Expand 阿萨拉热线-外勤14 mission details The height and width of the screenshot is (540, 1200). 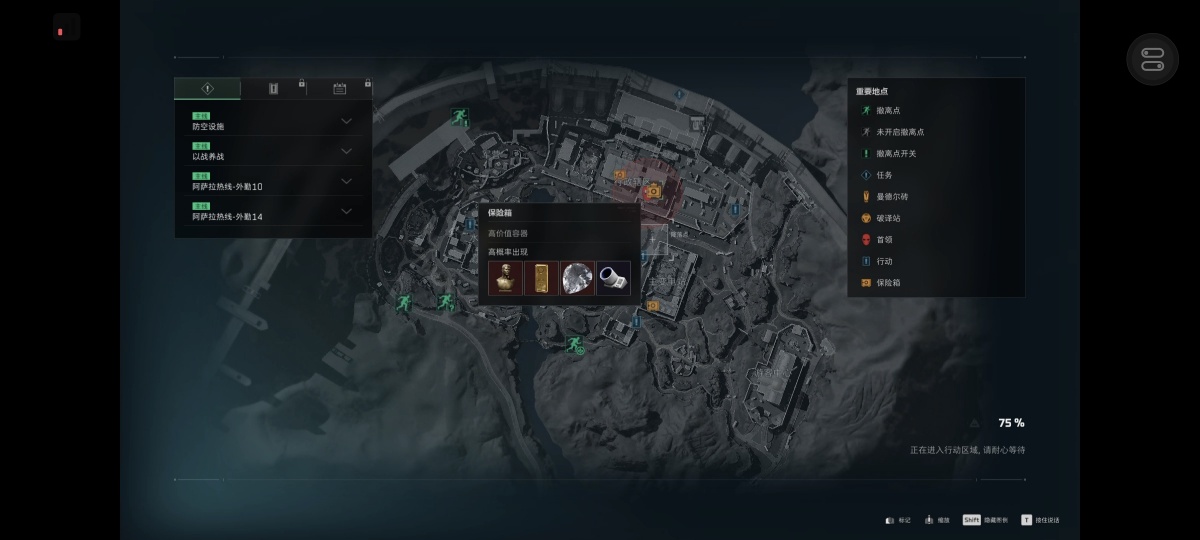[x=271, y=211]
